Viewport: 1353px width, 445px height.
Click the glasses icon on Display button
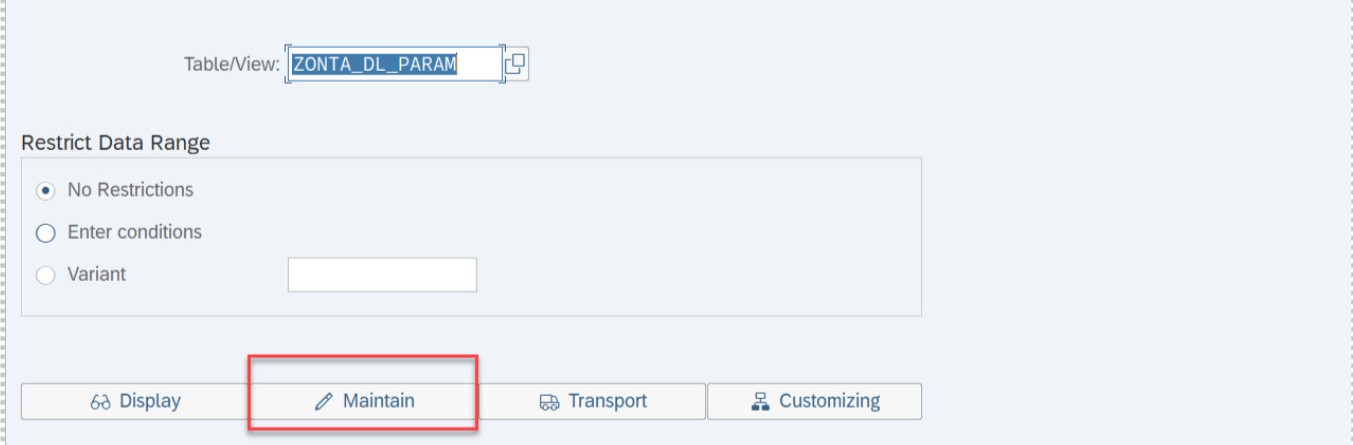tap(101, 402)
